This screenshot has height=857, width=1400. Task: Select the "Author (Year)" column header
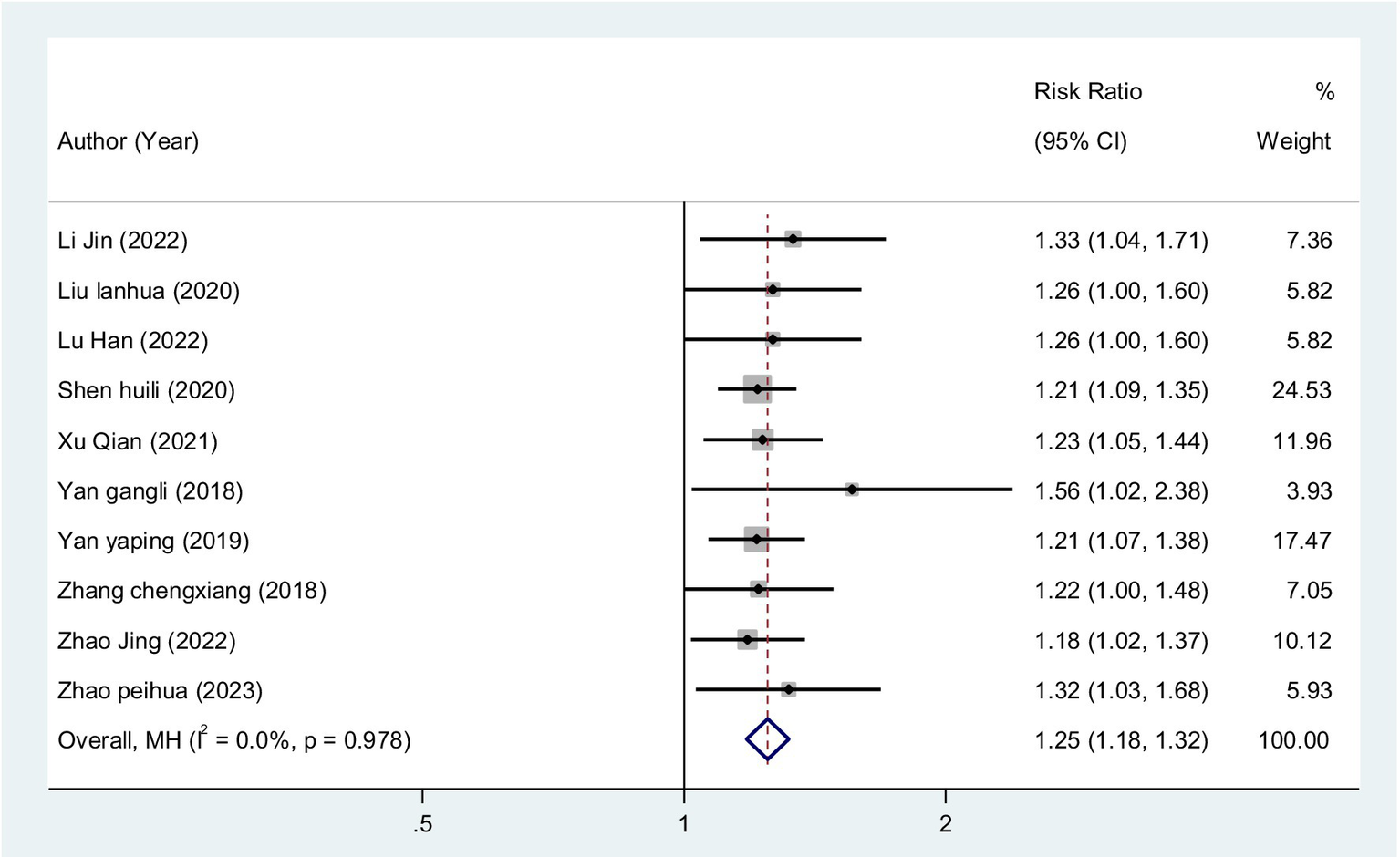click(x=129, y=141)
